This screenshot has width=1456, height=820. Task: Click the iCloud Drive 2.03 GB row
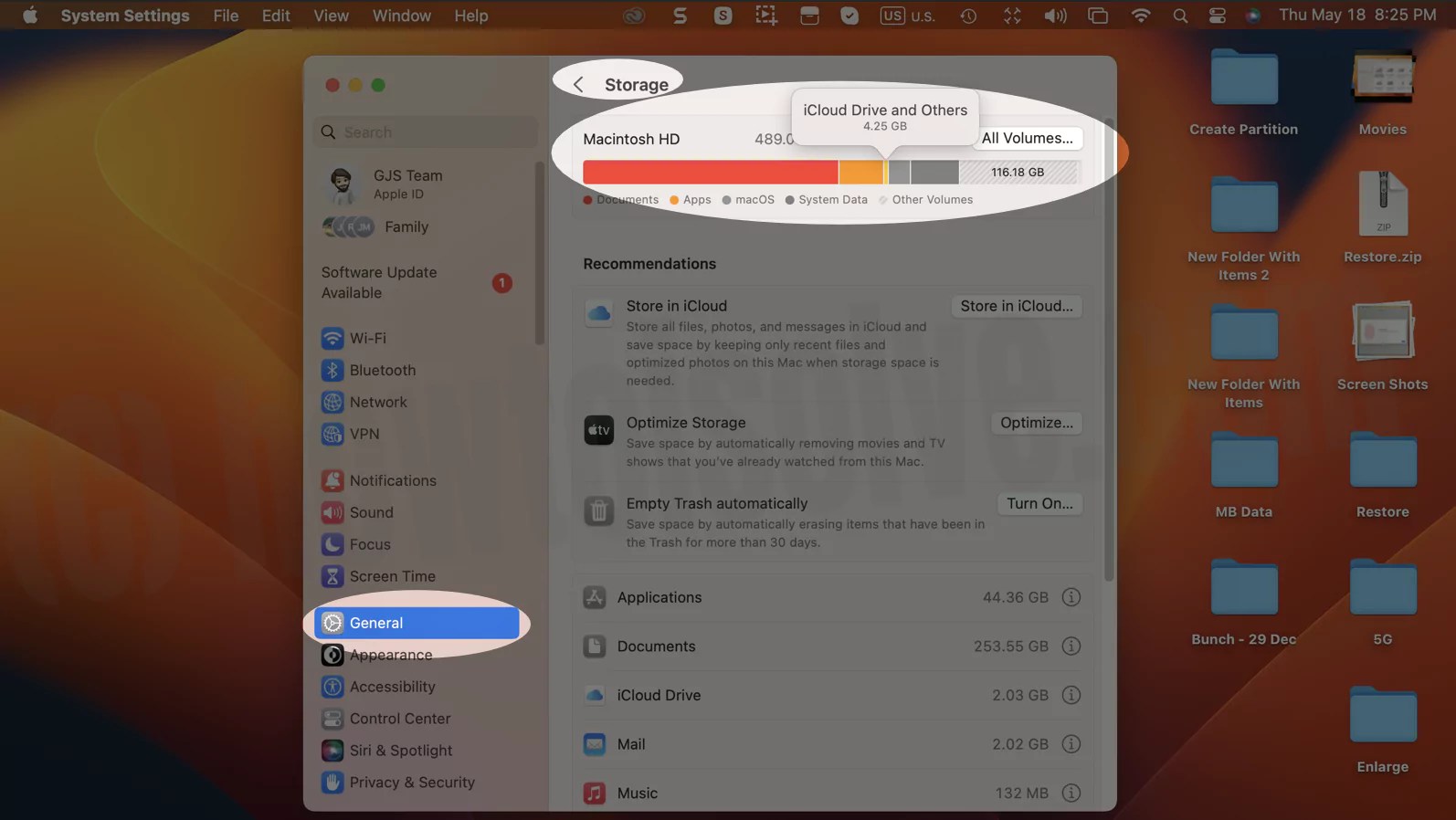coord(832,695)
